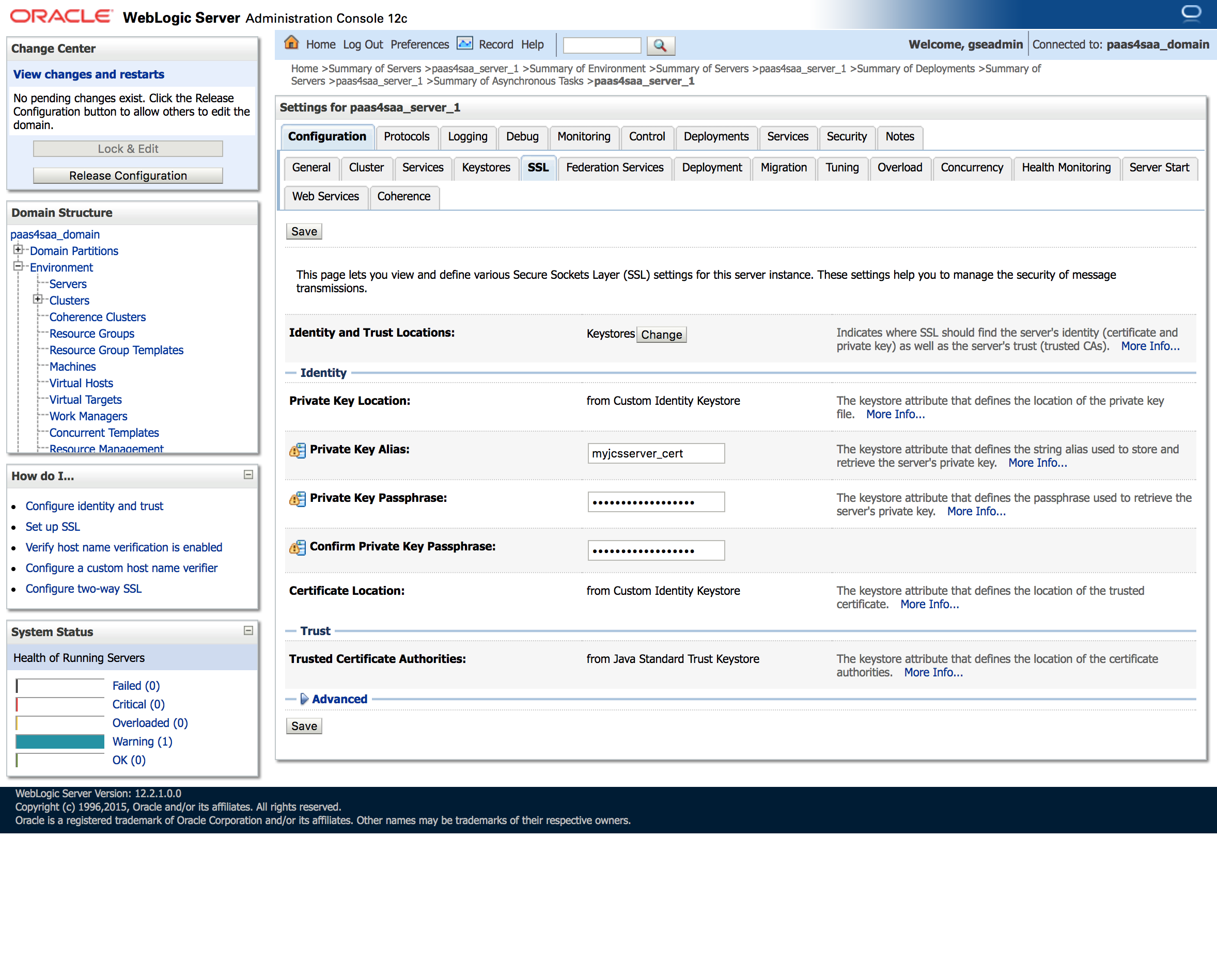This screenshot has height=980, width=1217.
Task: Open Servers in Domain Structure
Action: tap(68, 284)
